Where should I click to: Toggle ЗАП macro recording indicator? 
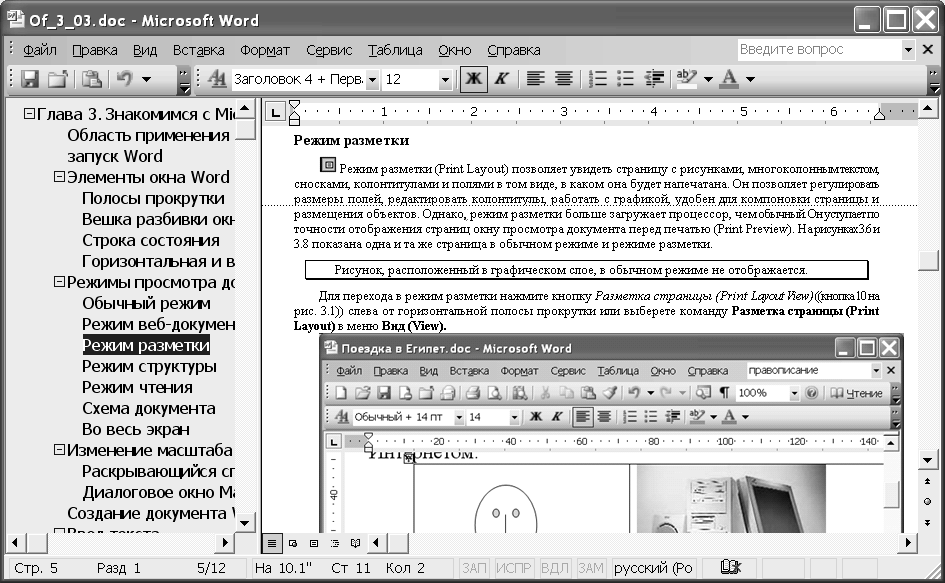click(x=474, y=568)
